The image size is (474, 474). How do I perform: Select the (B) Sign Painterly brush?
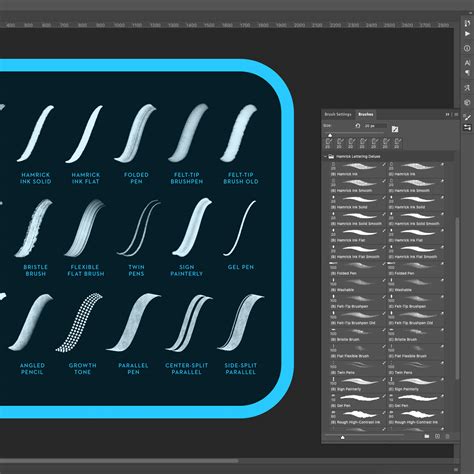coord(358,384)
